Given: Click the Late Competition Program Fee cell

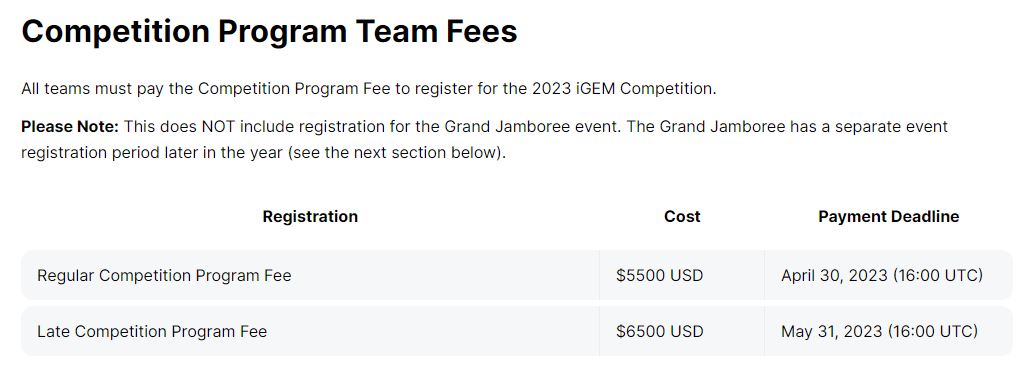Looking at the screenshot, I should tap(310, 331).
